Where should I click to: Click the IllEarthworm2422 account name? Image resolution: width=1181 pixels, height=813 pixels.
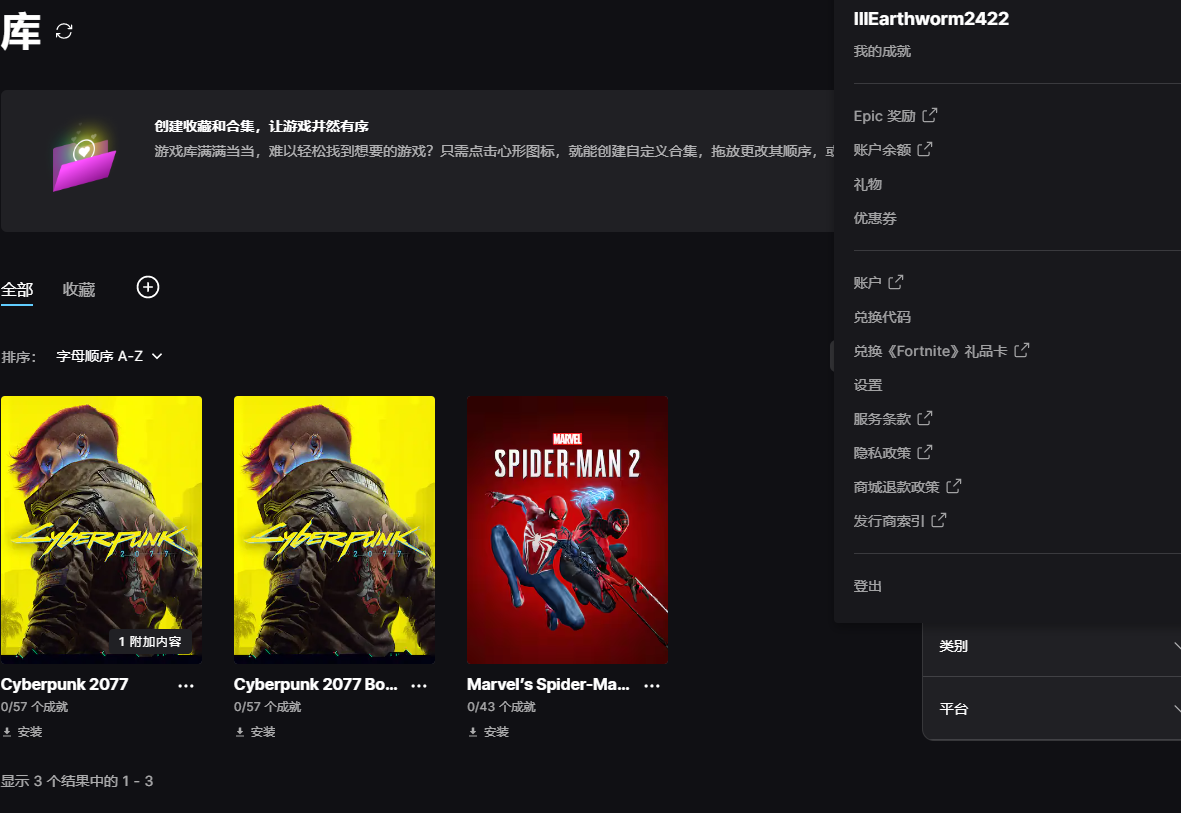931,19
